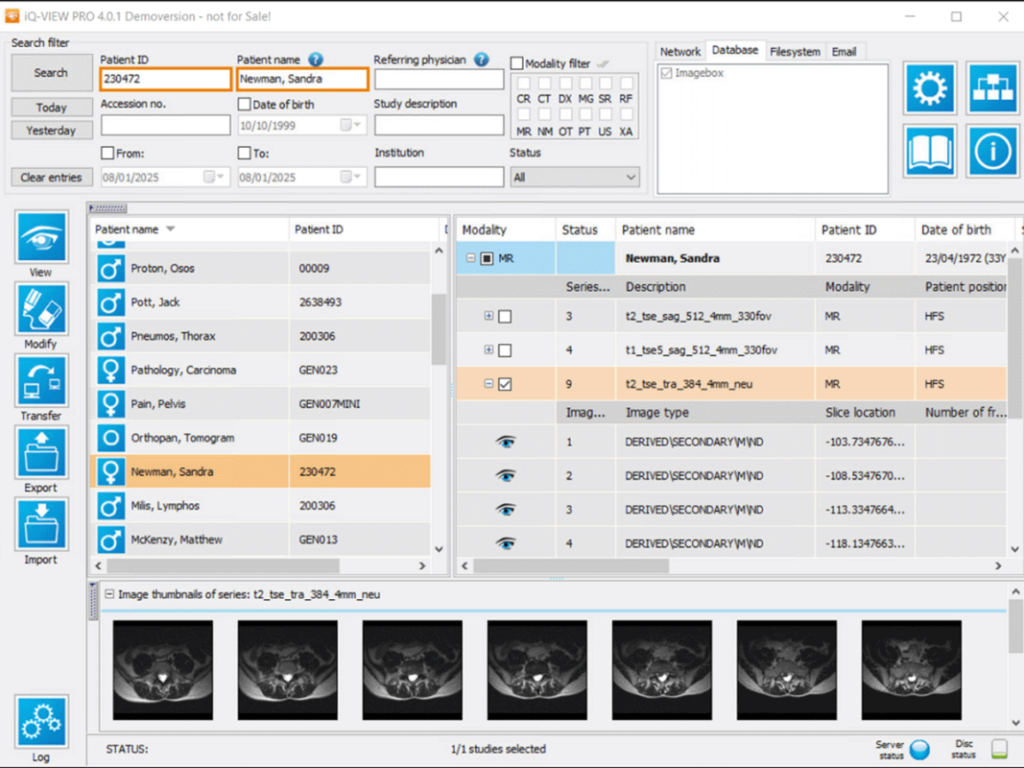View image 1 via eye icon
The width and height of the screenshot is (1024, 768).
pyautogui.click(x=505, y=442)
